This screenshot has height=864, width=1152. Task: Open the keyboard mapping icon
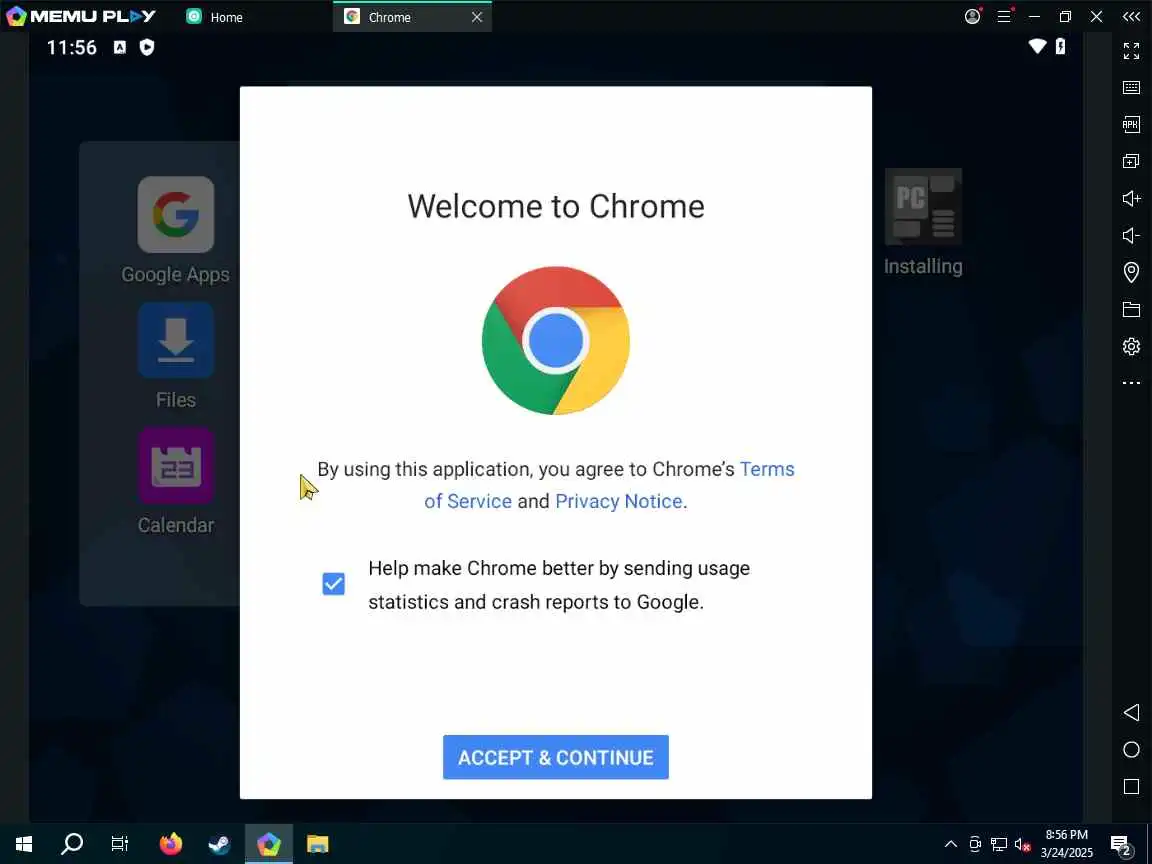[1131, 87]
